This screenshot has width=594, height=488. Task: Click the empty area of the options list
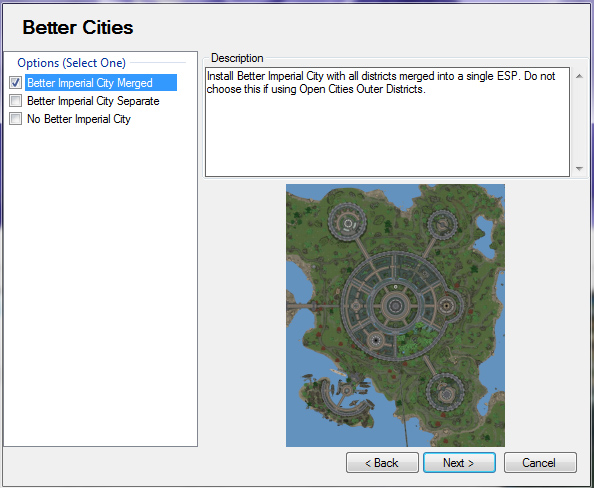[100, 284]
